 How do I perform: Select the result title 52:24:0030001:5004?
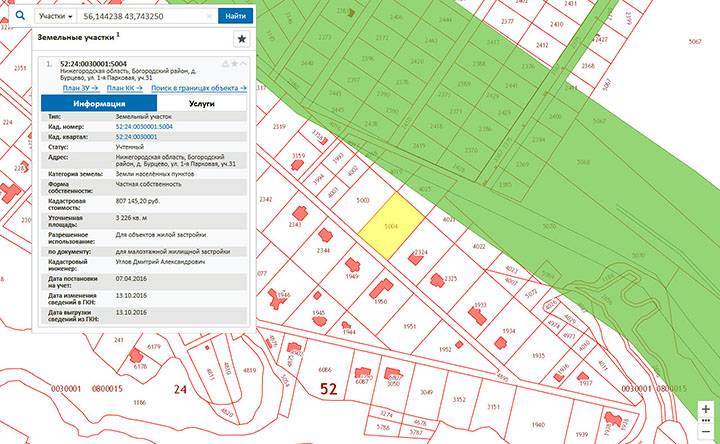tap(93, 64)
